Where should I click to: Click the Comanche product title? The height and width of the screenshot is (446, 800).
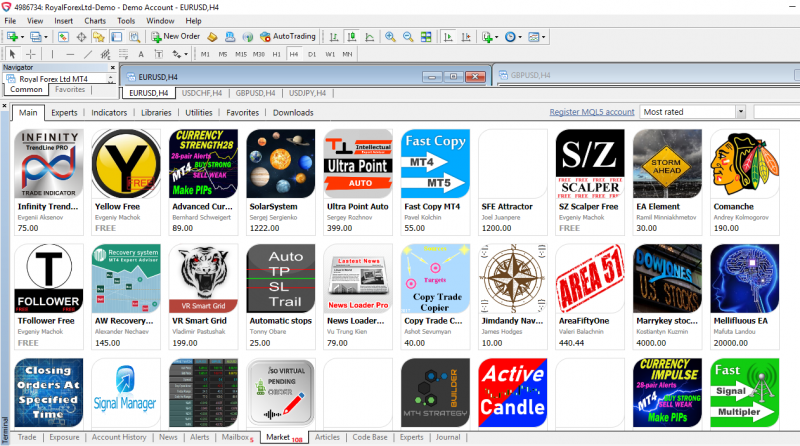(x=734, y=207)
